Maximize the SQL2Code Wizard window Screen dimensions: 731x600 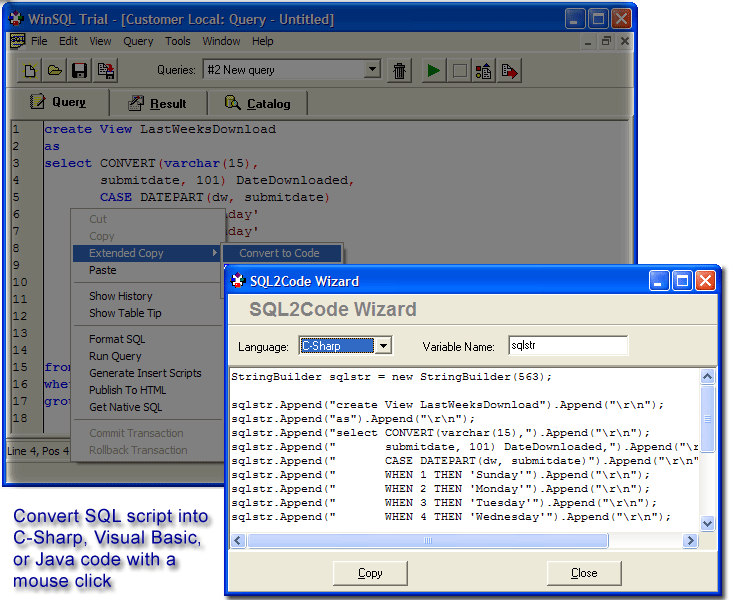[x=682, y=281]
